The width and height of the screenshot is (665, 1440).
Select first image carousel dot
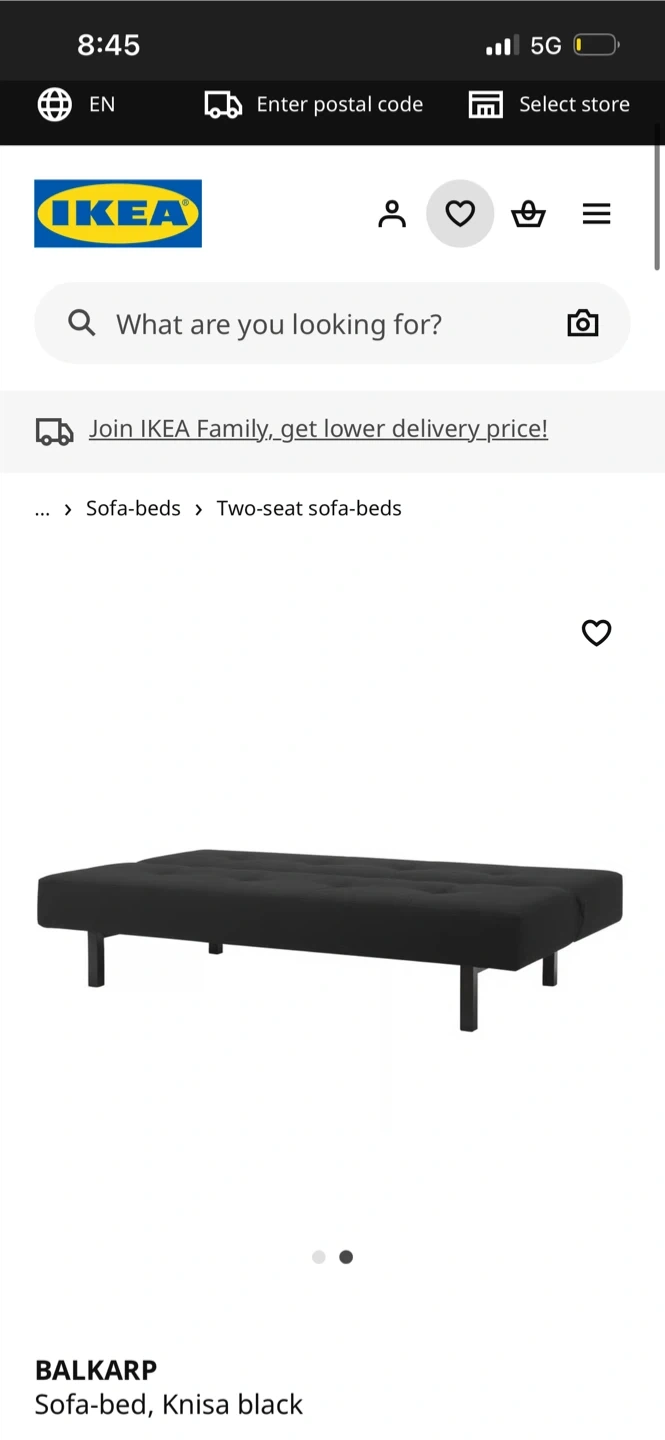point(319,1257)
